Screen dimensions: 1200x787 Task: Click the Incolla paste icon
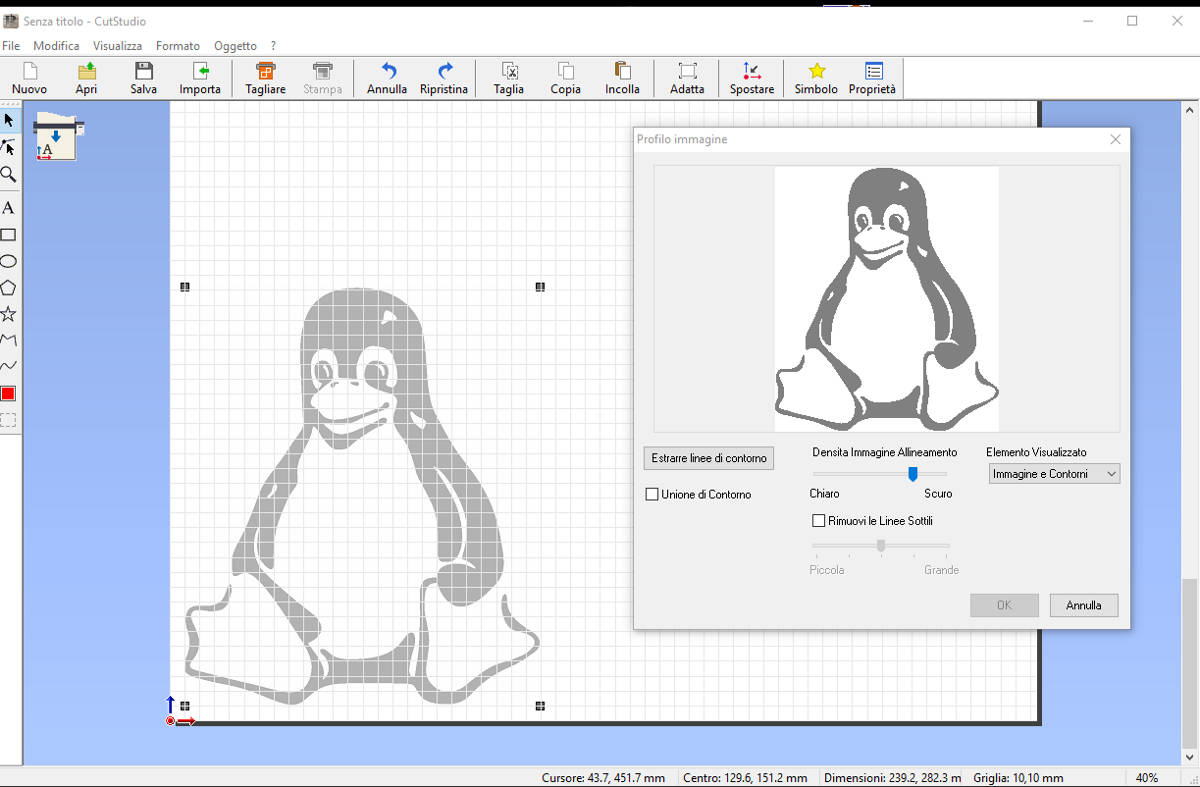click(622, 78)
